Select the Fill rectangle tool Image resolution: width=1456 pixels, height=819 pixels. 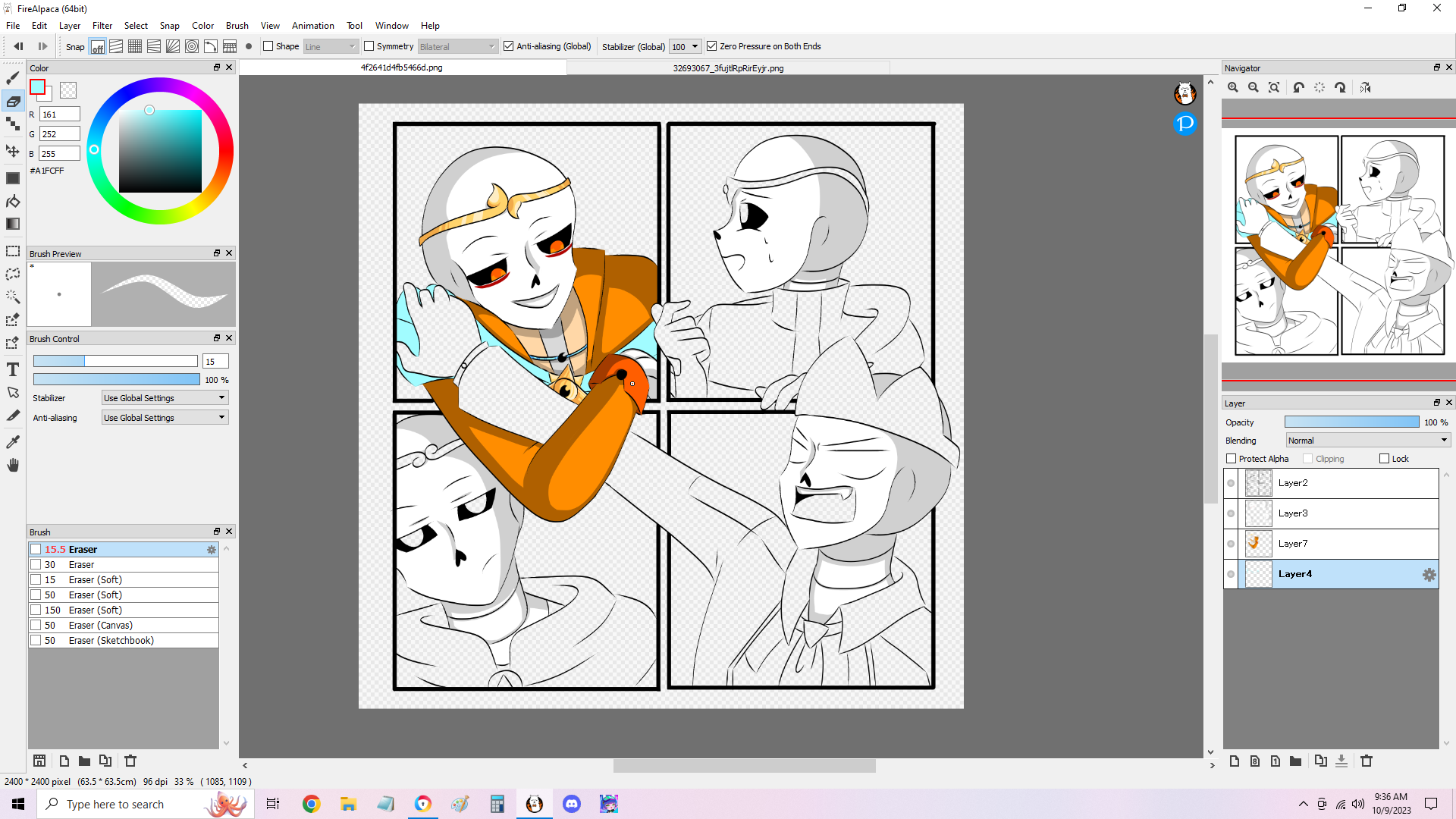(x=13, y=178)
